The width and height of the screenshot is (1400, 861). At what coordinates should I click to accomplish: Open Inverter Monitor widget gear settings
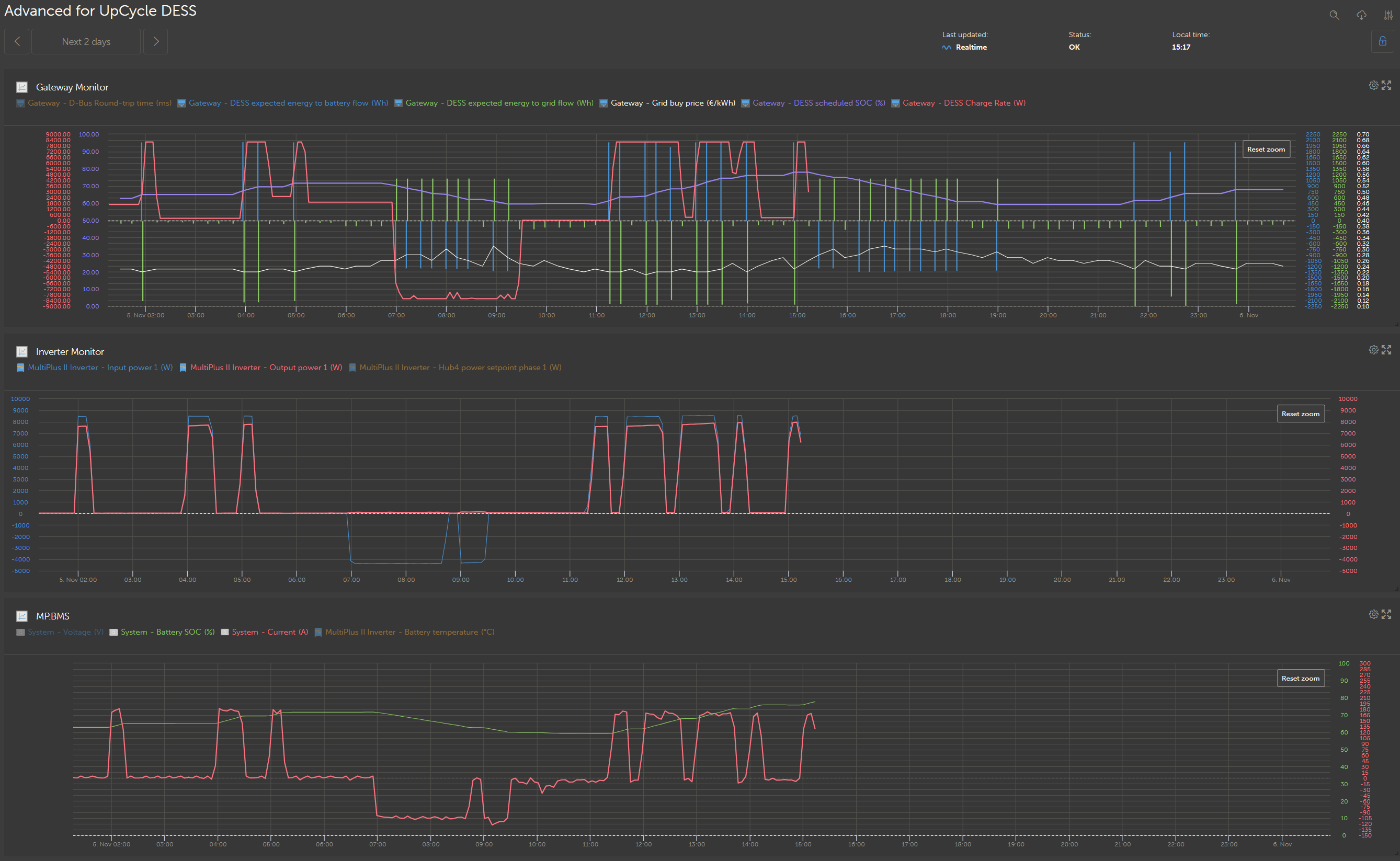coord(1373,350)
